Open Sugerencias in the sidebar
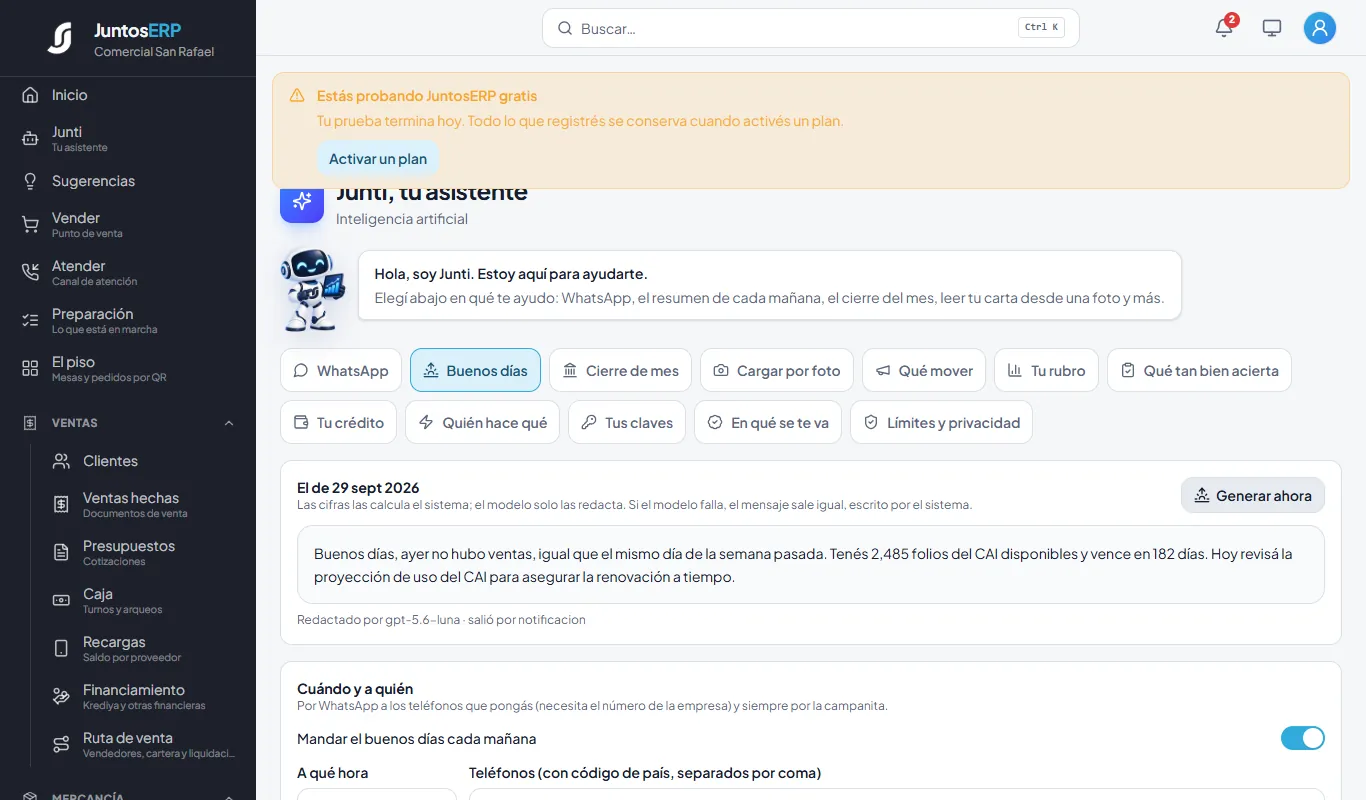 (128, 181)
